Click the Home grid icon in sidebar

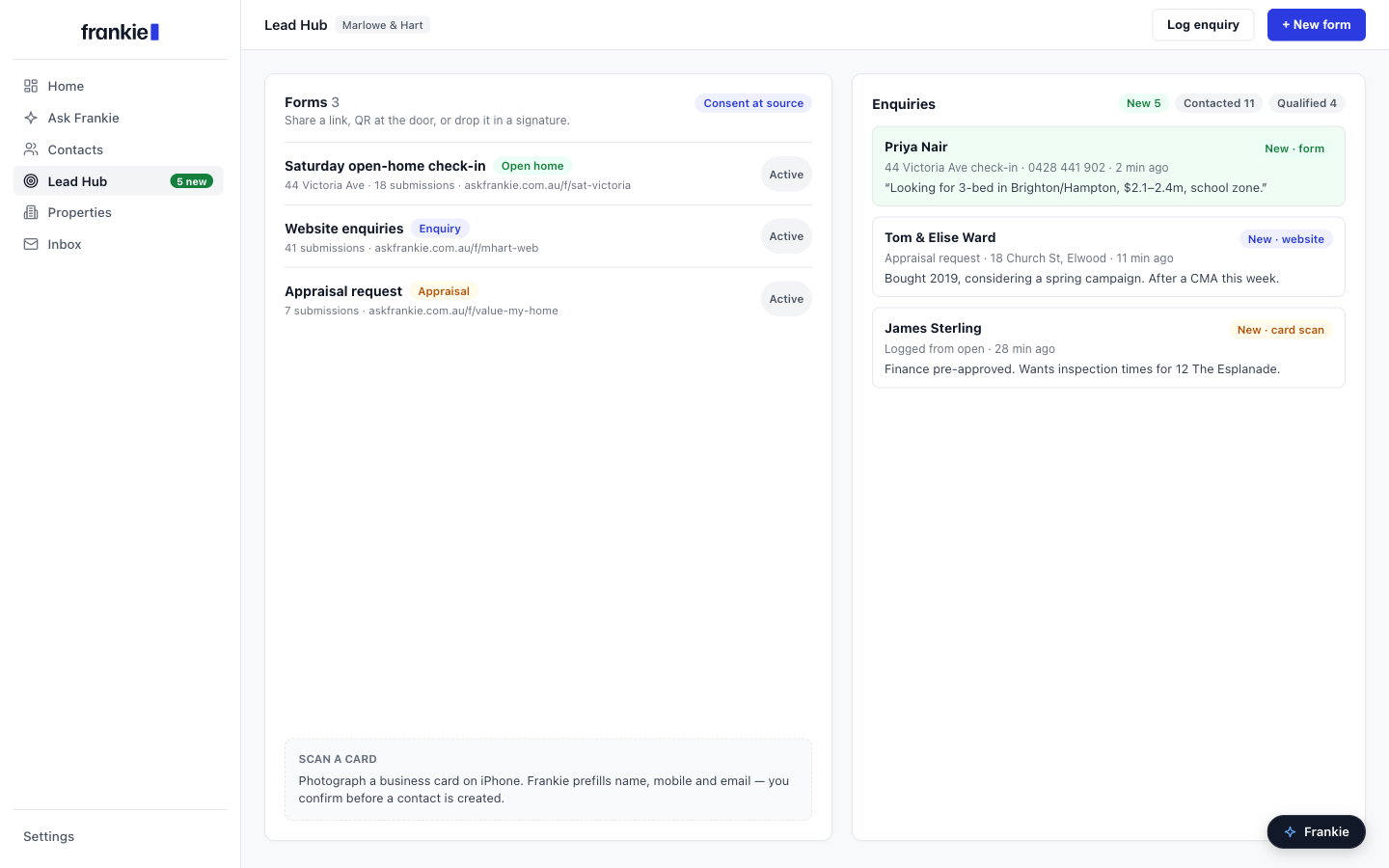(31, 86)
